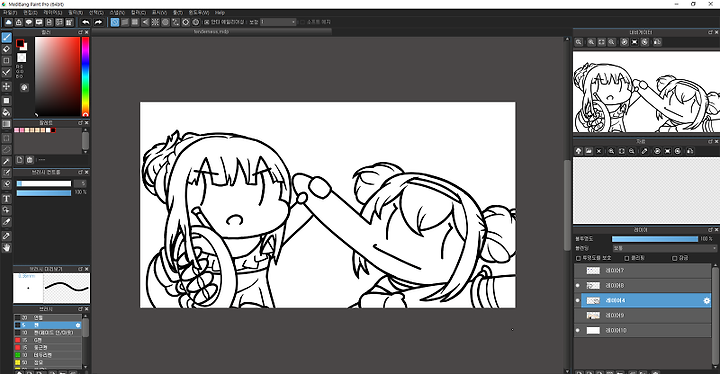Close the brush preview panel
The image size is (720, 374).
point(86,269)
